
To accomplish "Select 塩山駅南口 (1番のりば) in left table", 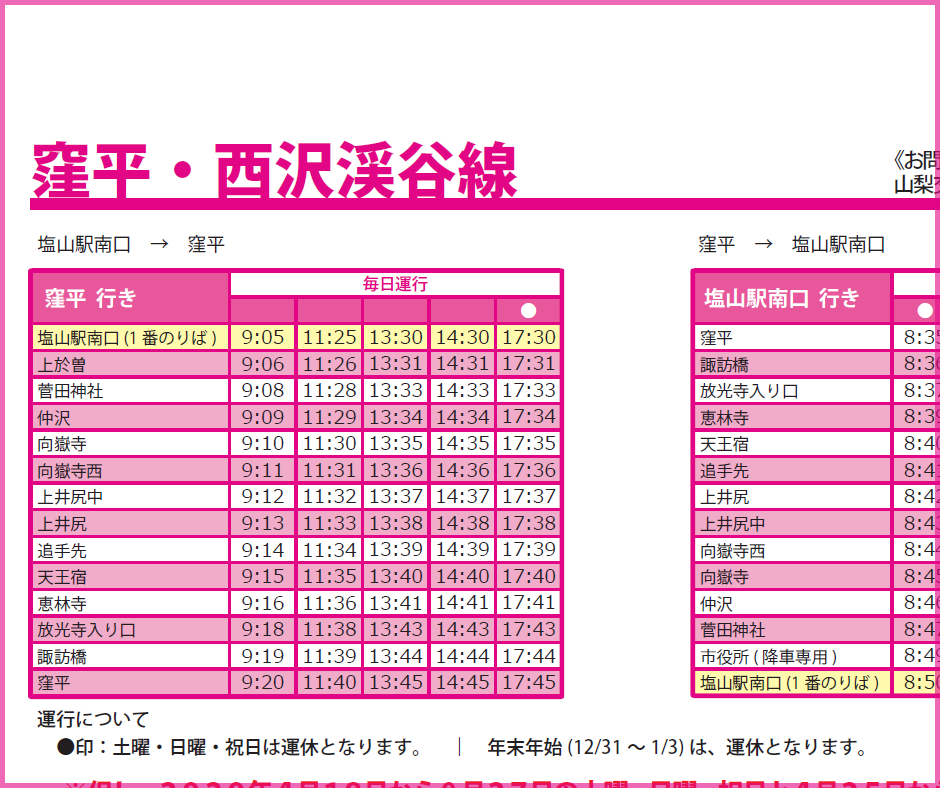I will 130,338.
